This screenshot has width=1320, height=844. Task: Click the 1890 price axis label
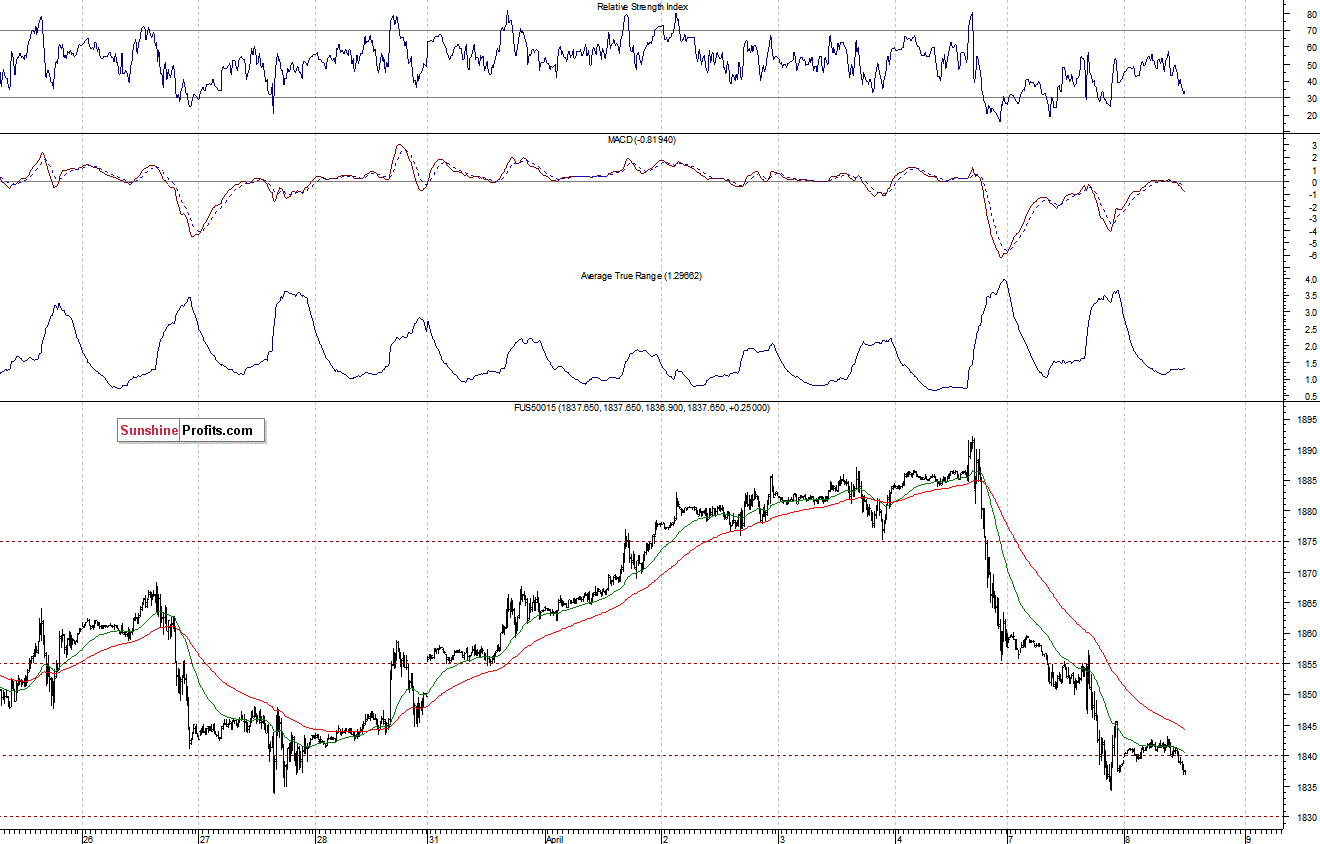point(1307,451)
